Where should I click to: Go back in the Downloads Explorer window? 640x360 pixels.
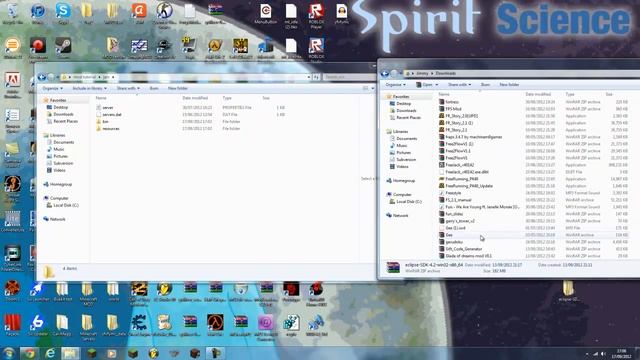point(384,73)
